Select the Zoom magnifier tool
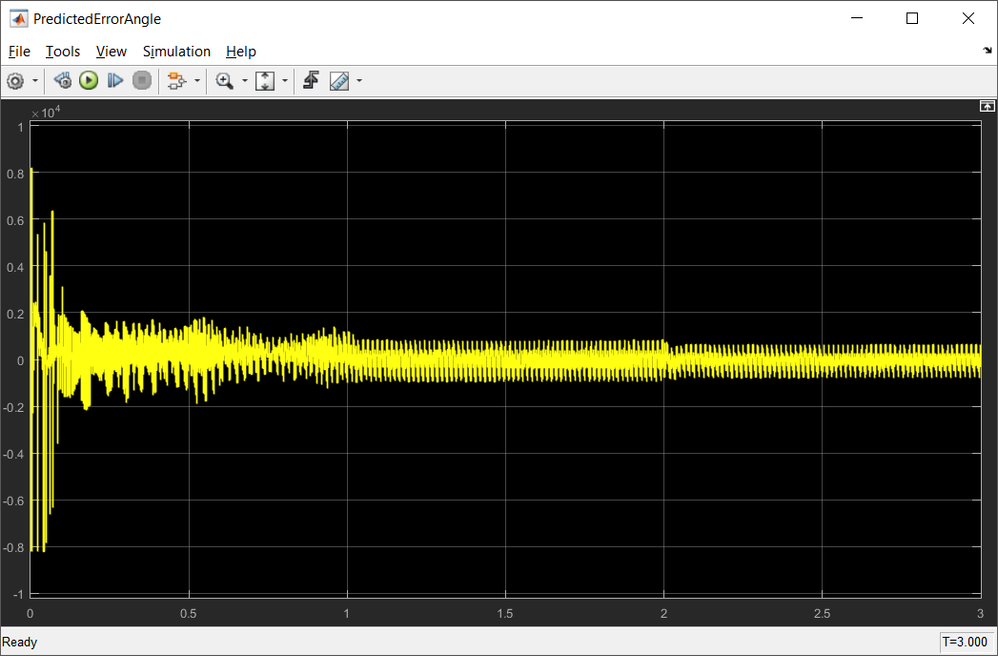Image resolution: width=998 pixels, height=656 pixels. (x=224, y=81)
